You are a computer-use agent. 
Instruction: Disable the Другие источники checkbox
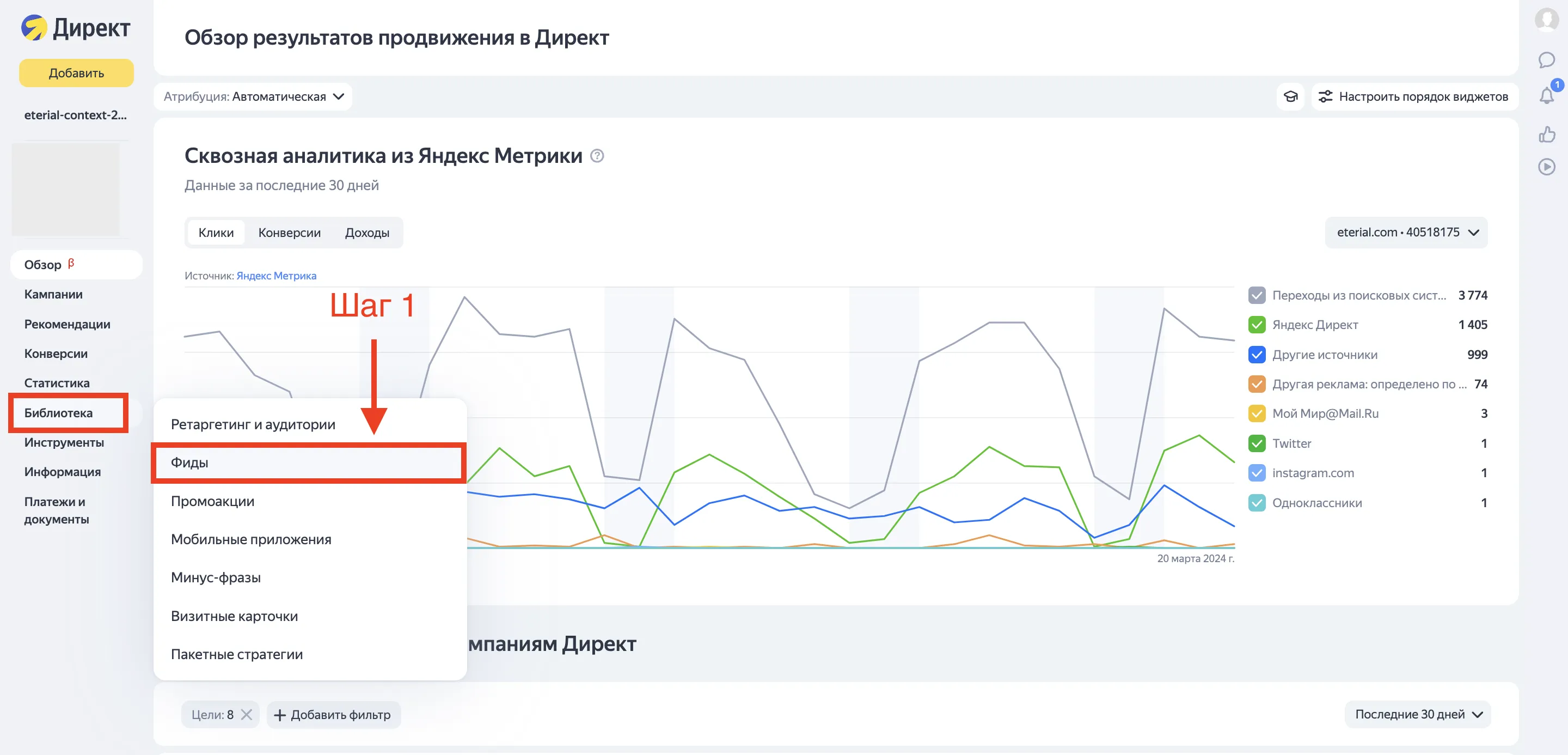(x=1257, y=355)
